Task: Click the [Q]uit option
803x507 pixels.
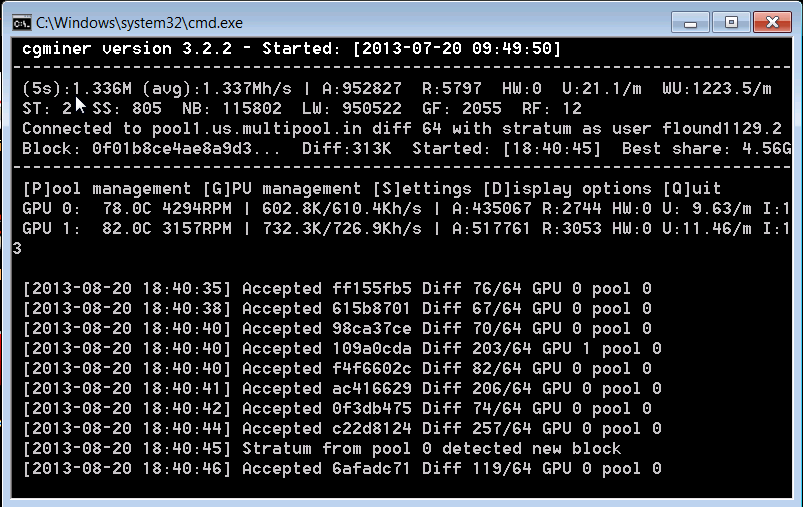Action: pyautogui.click(x=692, y=188)
